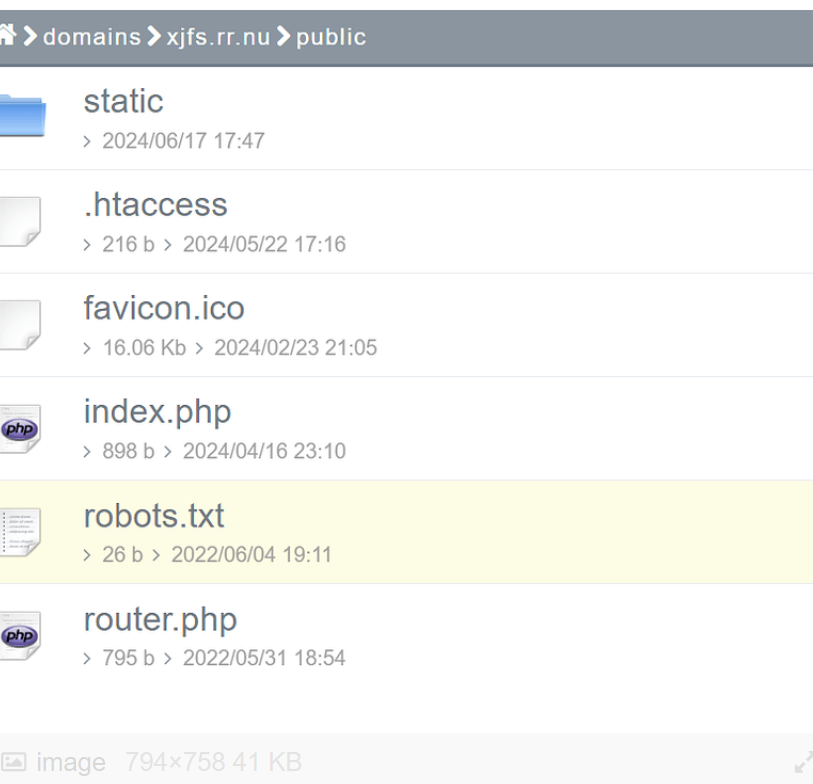Click the favicon.ico file icon
Image resolution: width=813 pixels, height=784 pixels.
pos(20,324)
